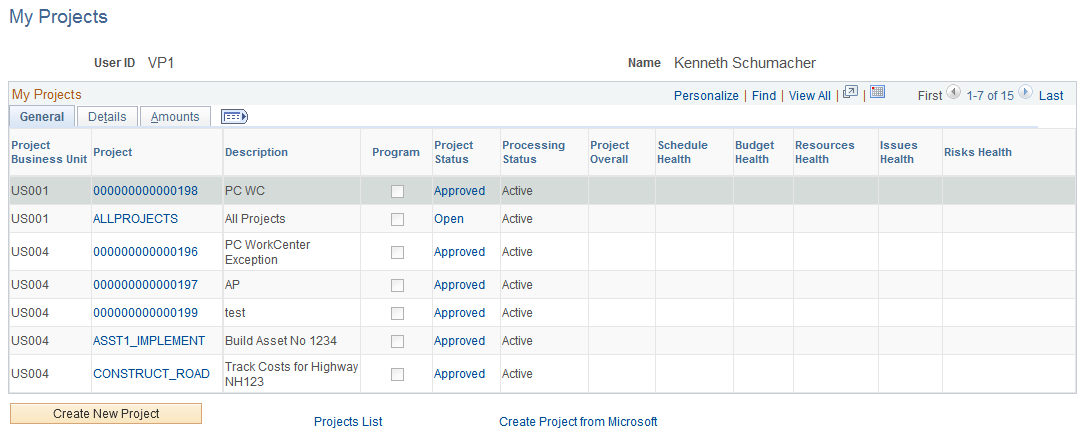Jump to Last page of rows

point(1051,96)
